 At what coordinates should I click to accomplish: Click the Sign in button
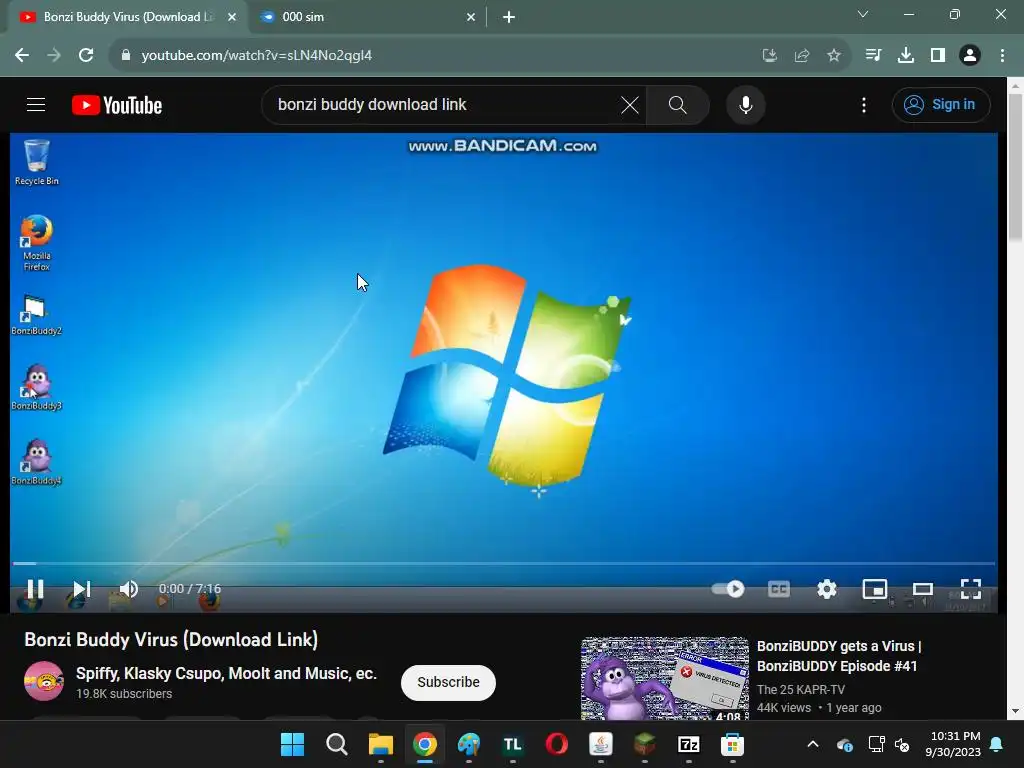[941, 104]
